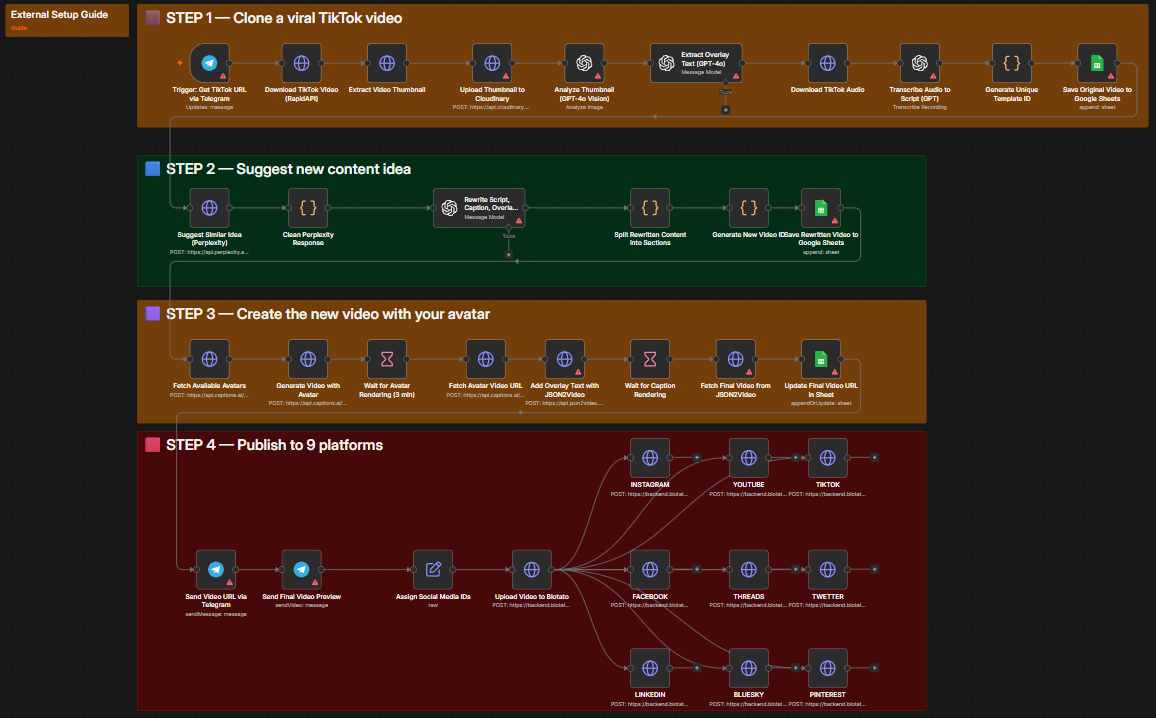Select the LINKEDIN publish node

(650, 669)
